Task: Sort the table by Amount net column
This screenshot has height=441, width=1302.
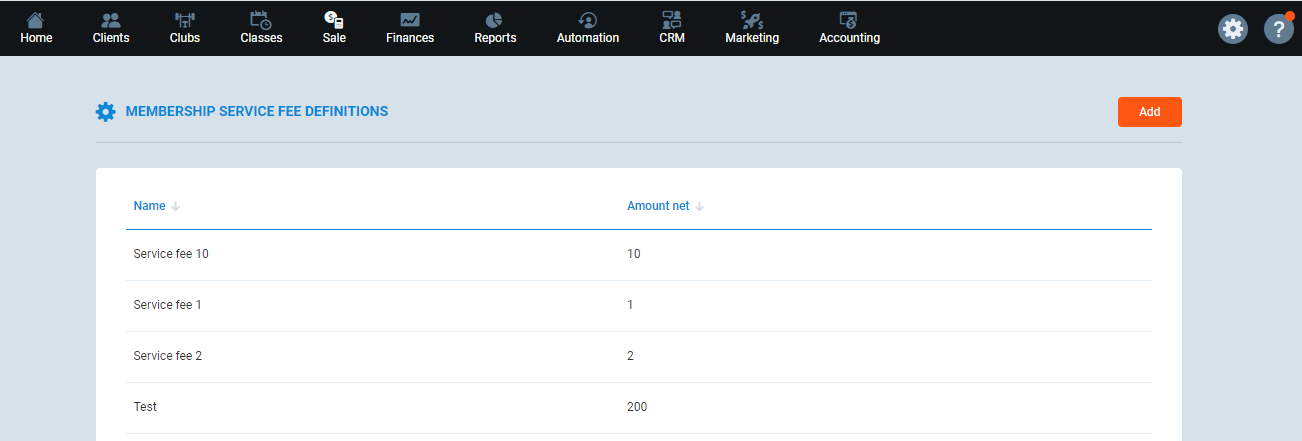Action: coord(658,206)
